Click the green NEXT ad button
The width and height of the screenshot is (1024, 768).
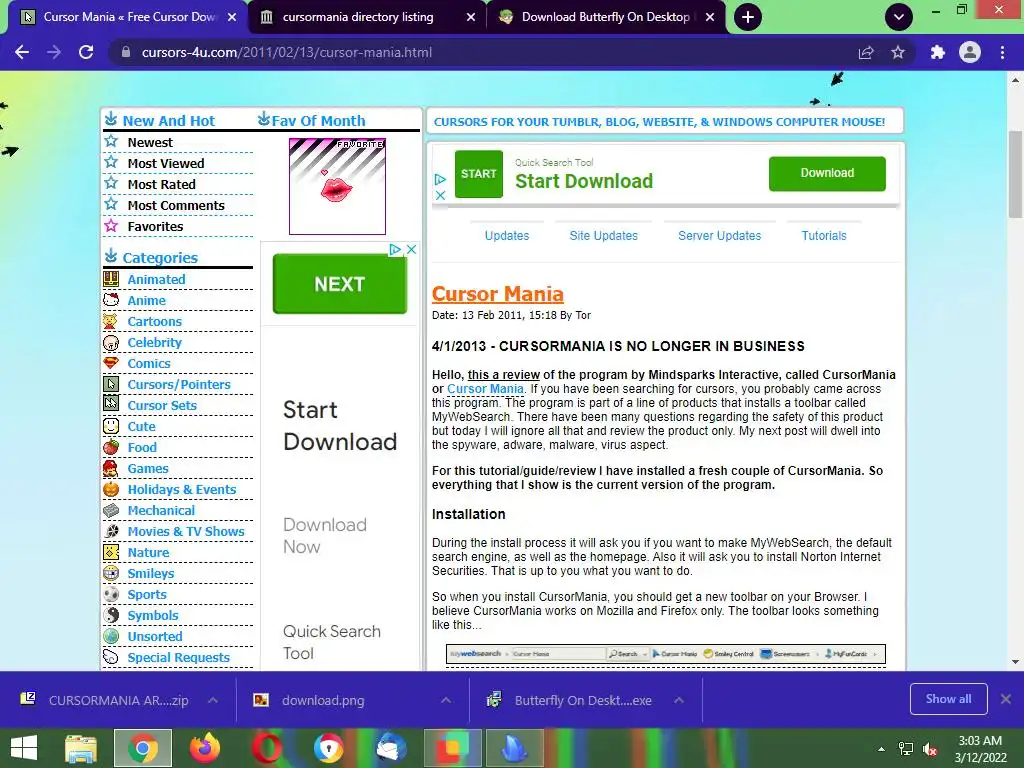tap(340, 283)
